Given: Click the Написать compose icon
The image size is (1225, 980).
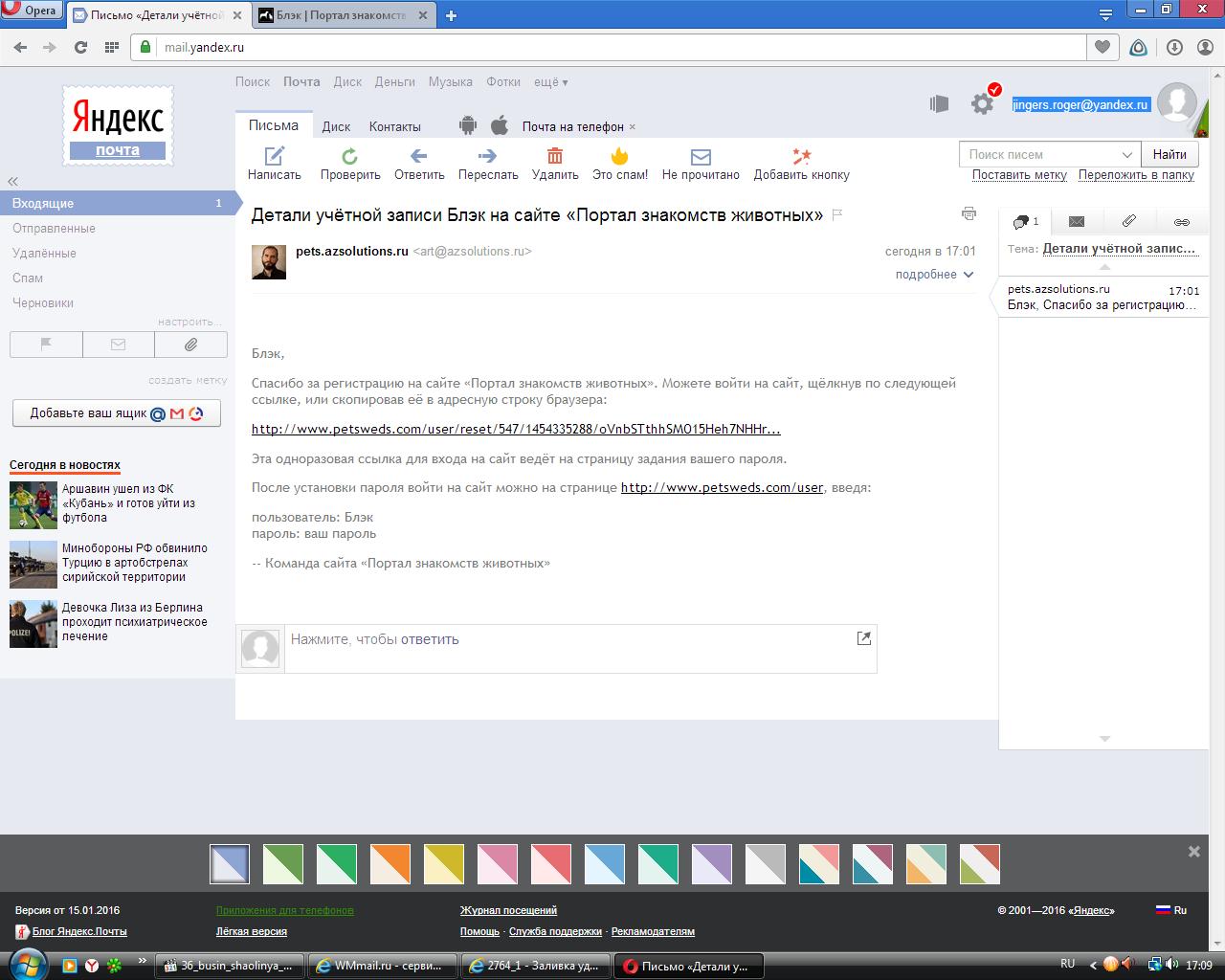Looking at the screenshot, I should point(275,156).
